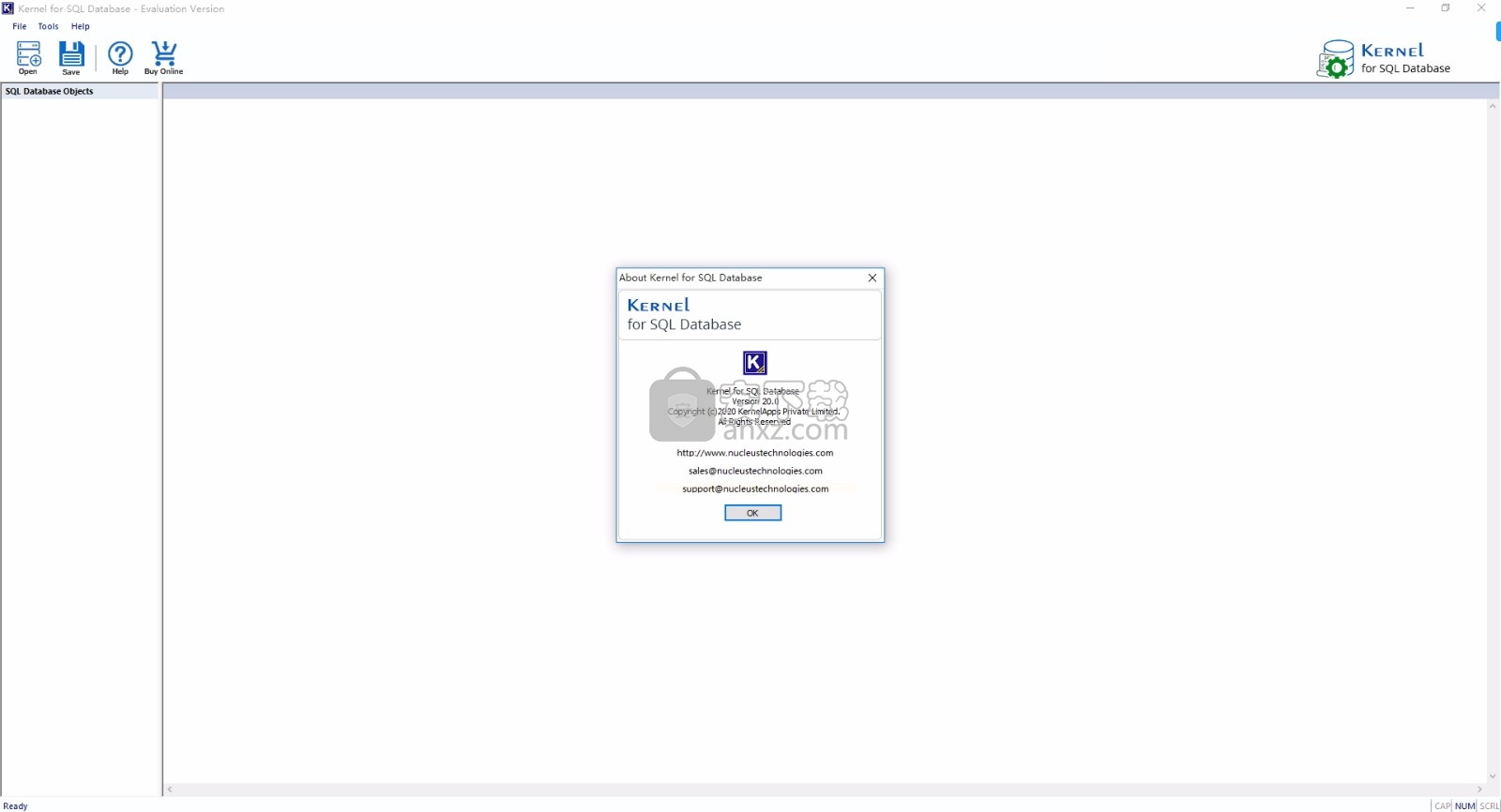
Task: Open the Help menu in menu bar
Action: coord(81,26)
